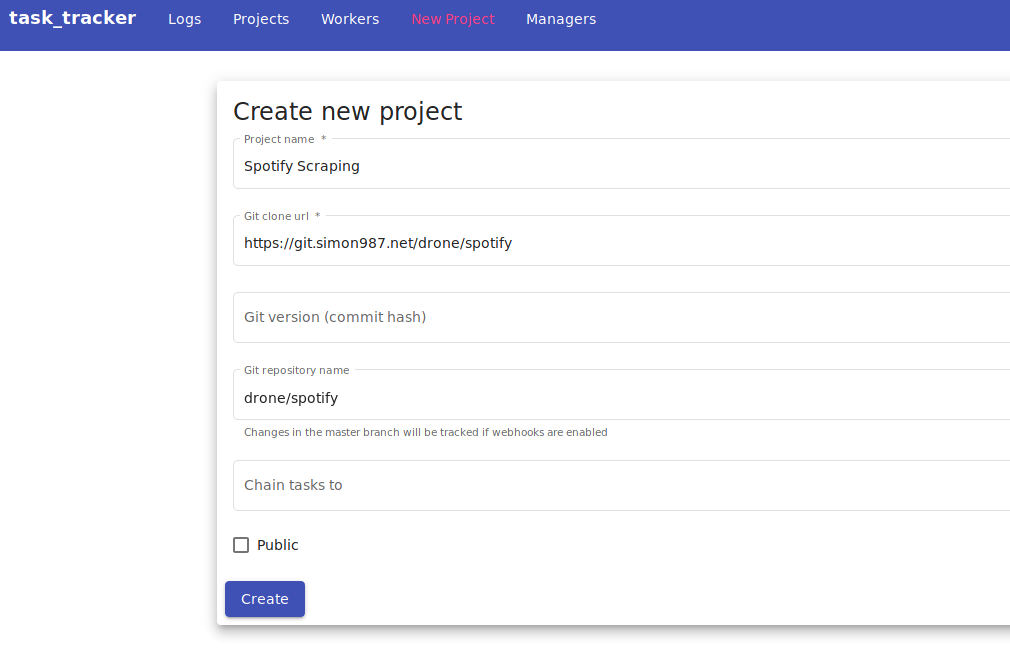Click the small Git clone url floating label
This screenshot has width=1010, height=666.
[x=276, y=216]
